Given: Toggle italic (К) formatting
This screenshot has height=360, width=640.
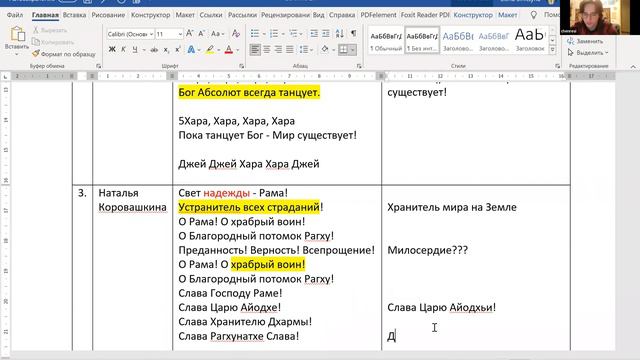Looking at the screenshot, I should pyautogui.click(x=123, y=49).
